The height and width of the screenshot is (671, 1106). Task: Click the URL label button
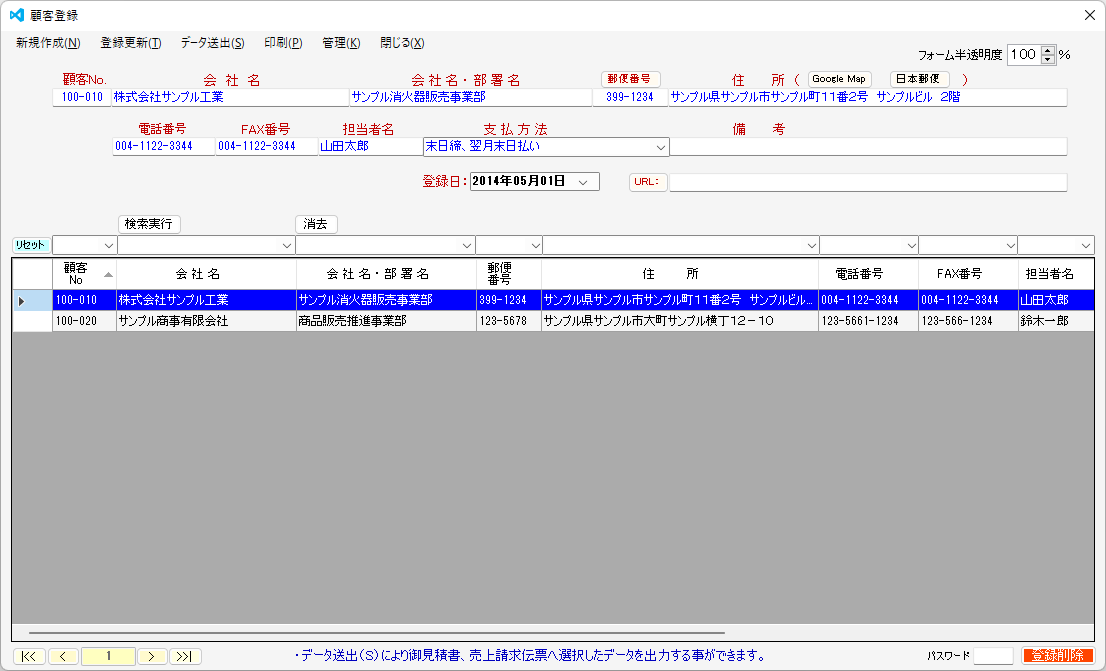point(646,182)
